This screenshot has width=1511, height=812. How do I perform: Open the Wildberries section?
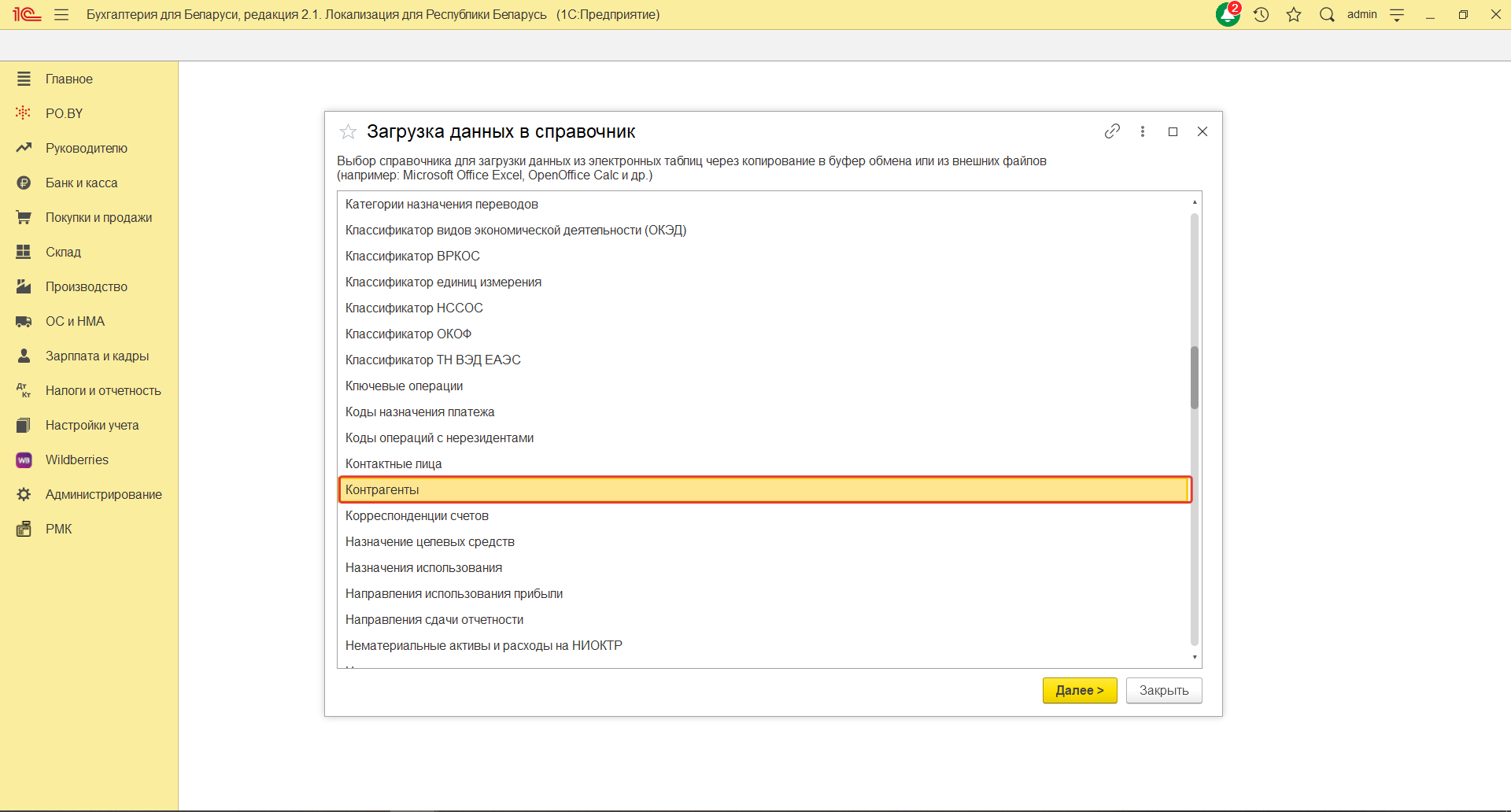[x=76, y=460]
